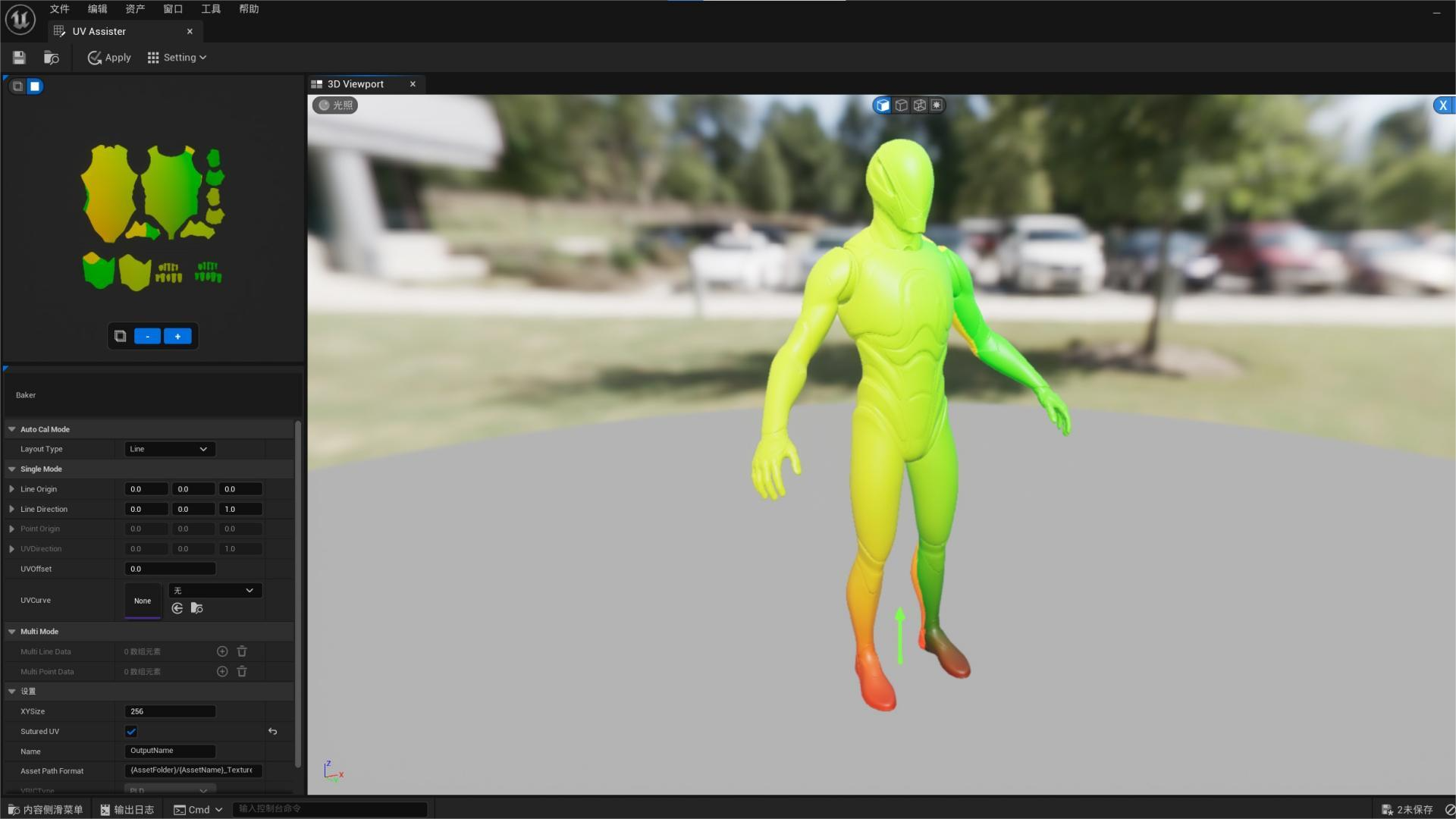Close the 3D Viewport tab
1456x819 pixels.
tap(413, 84)
